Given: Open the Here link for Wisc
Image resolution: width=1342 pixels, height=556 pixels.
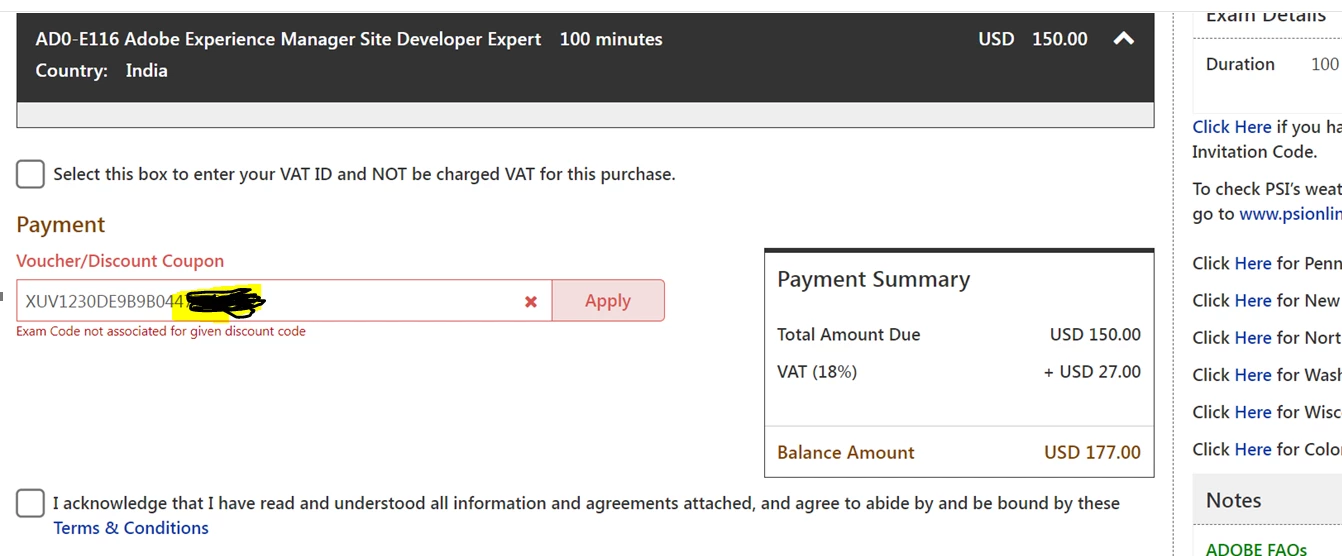Looking at the screenshot, I should click(x=1253, y=412).
